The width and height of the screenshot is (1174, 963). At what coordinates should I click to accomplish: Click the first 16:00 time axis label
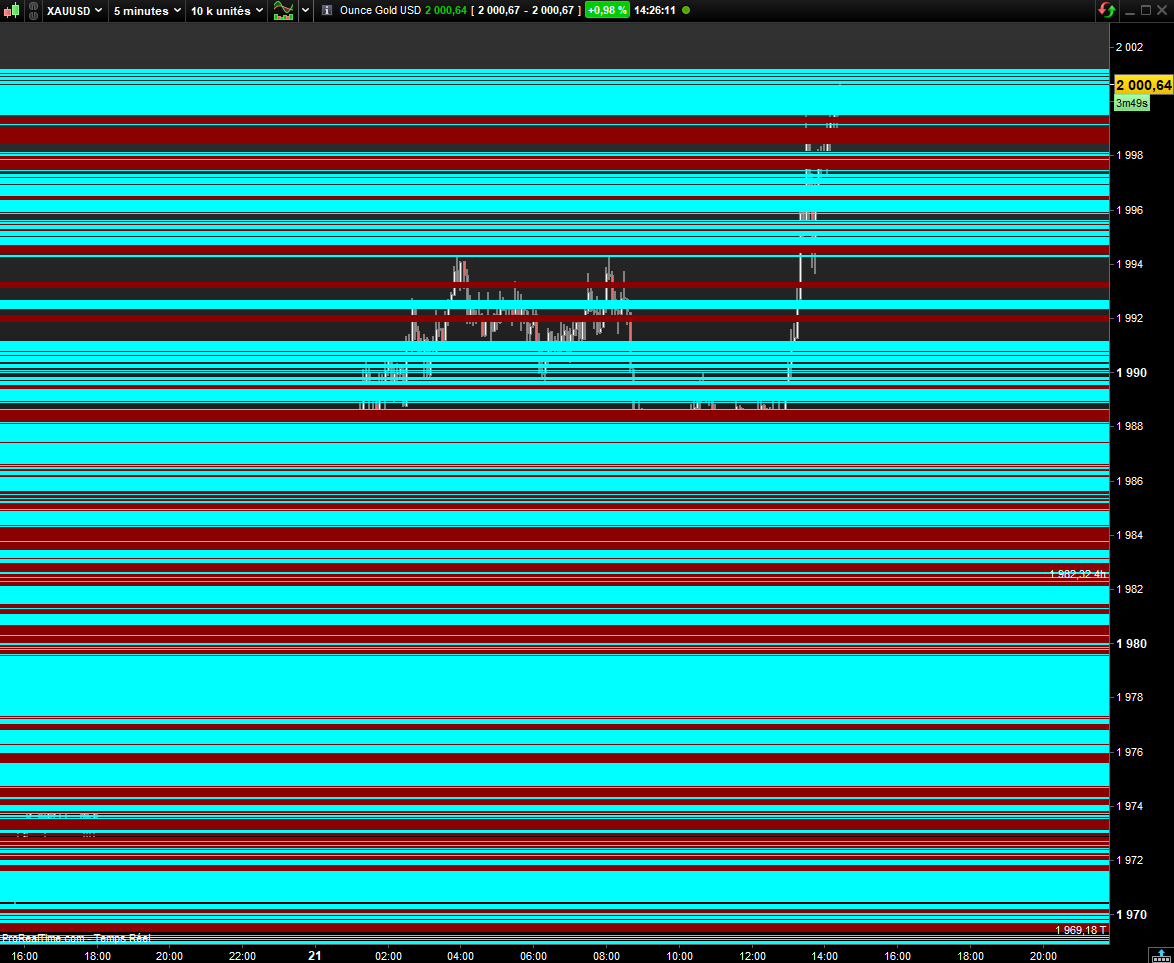25,956
